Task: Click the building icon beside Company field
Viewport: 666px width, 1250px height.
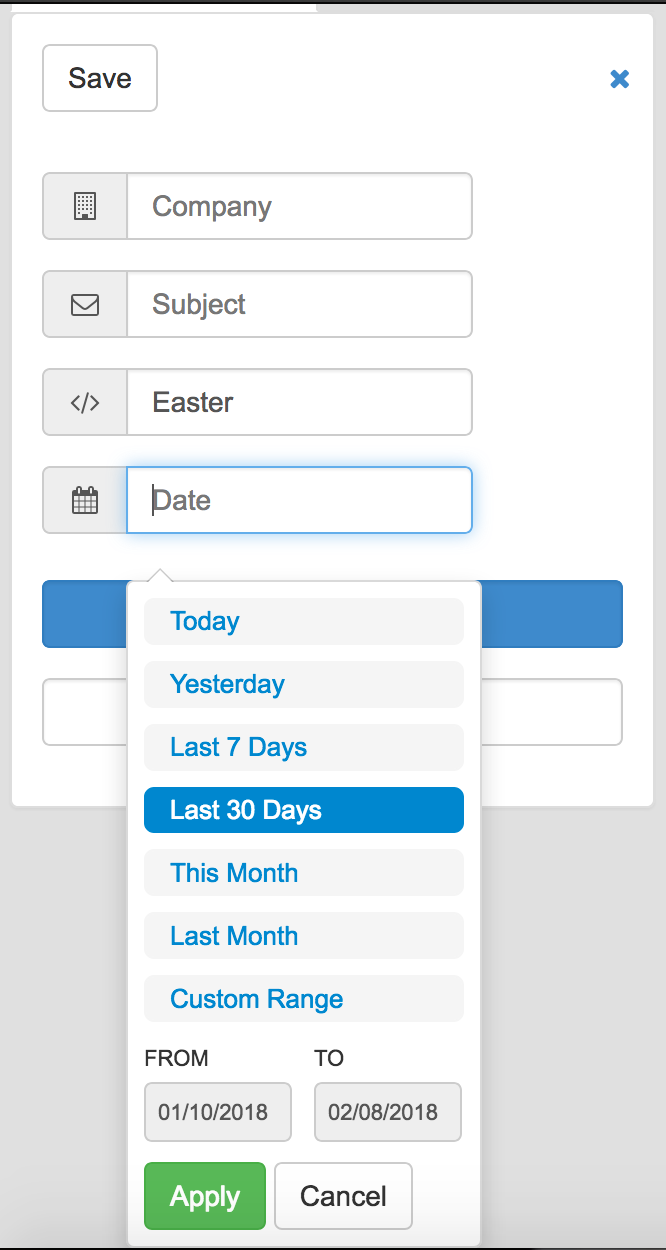Action: tap(85, 206)
